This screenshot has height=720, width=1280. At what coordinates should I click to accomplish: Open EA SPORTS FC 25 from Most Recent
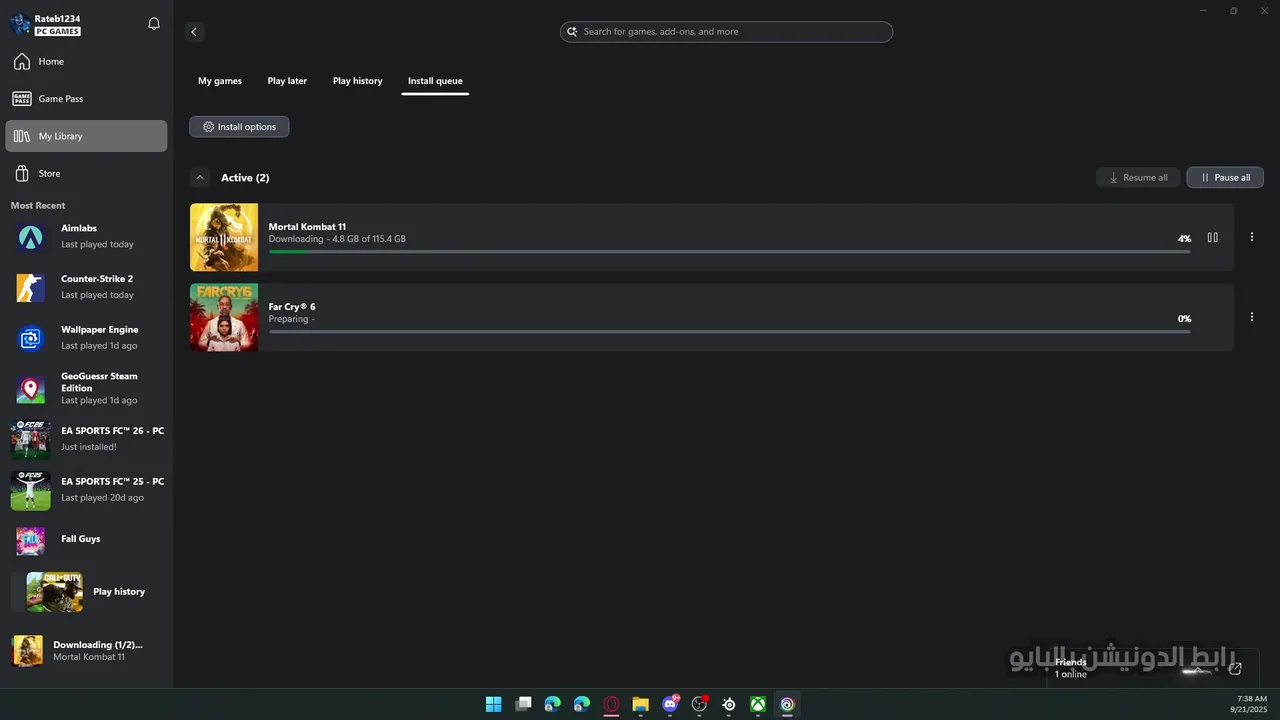click(86, 490)
